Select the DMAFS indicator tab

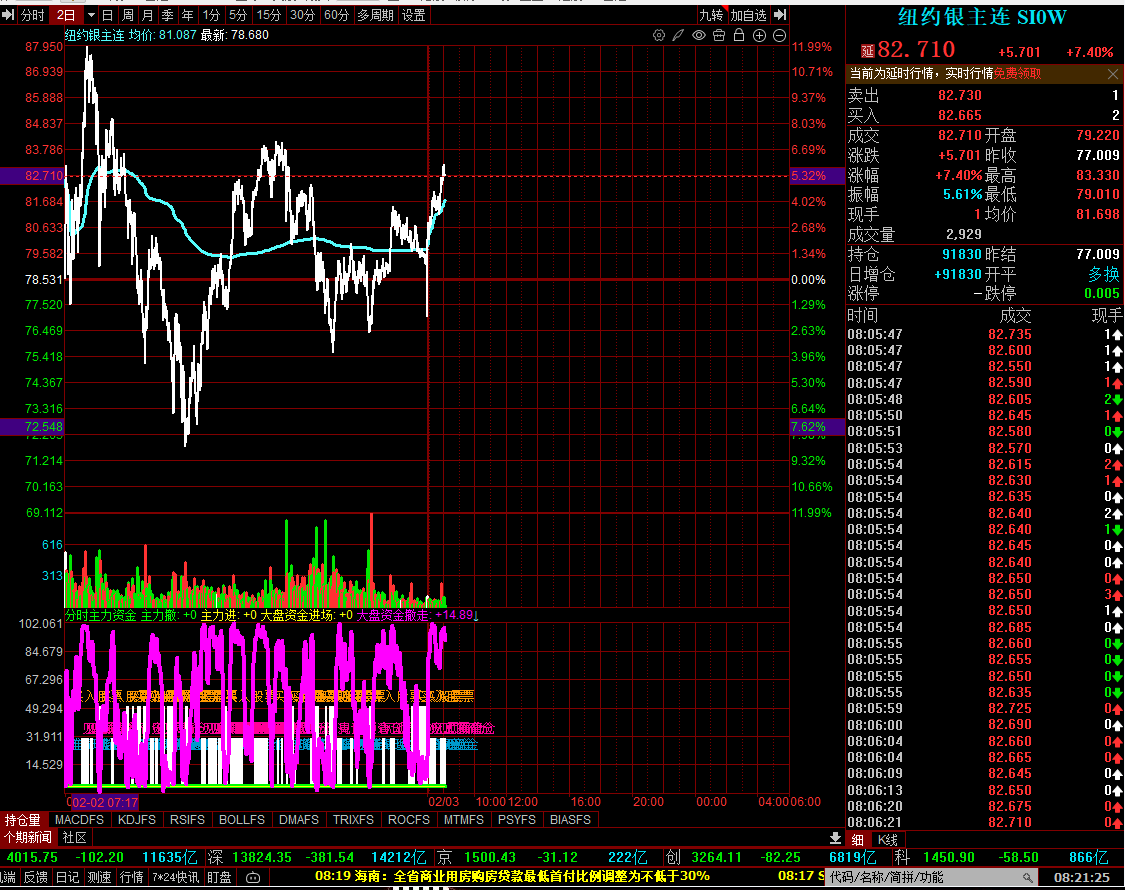298,819
